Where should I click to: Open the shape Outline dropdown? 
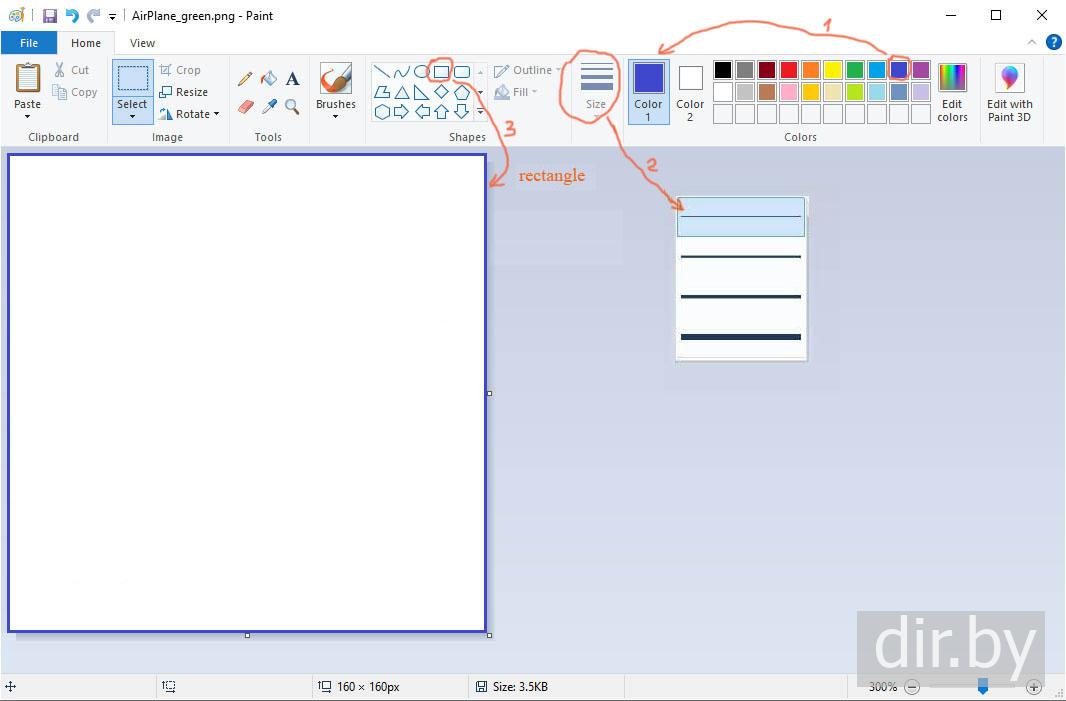[528, 70]
